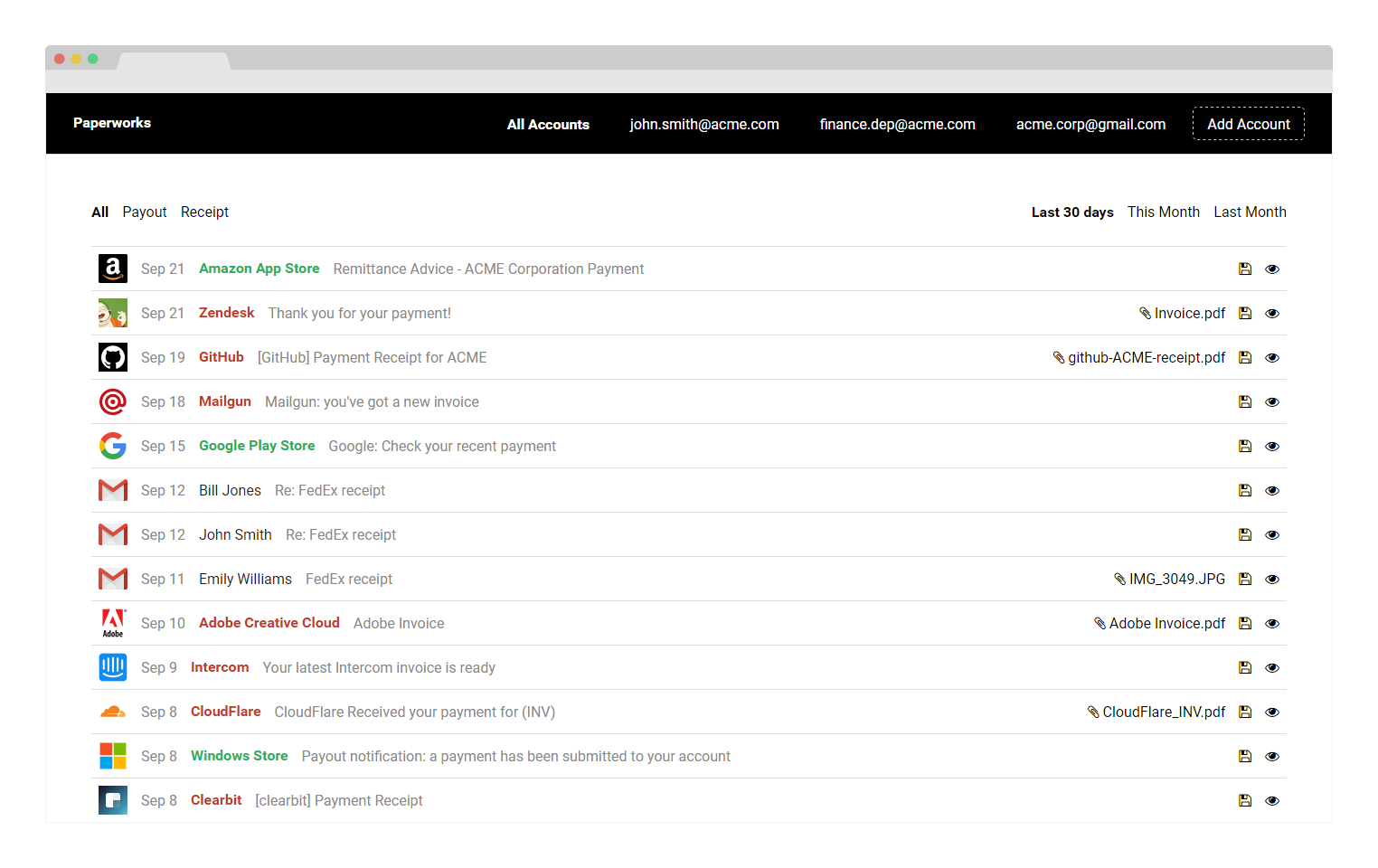Click the Mailgun target icon
This screenshot has height=868, width=1378.
pos(113,401)
